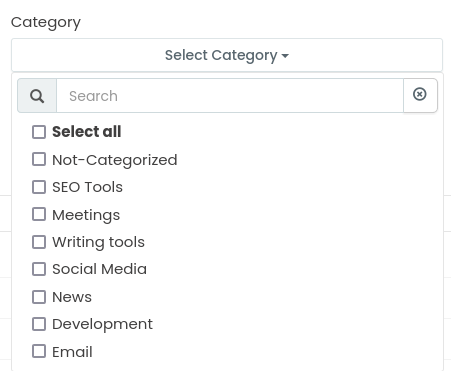
Task: Click the Select all label text
Action: click(87, 131)
